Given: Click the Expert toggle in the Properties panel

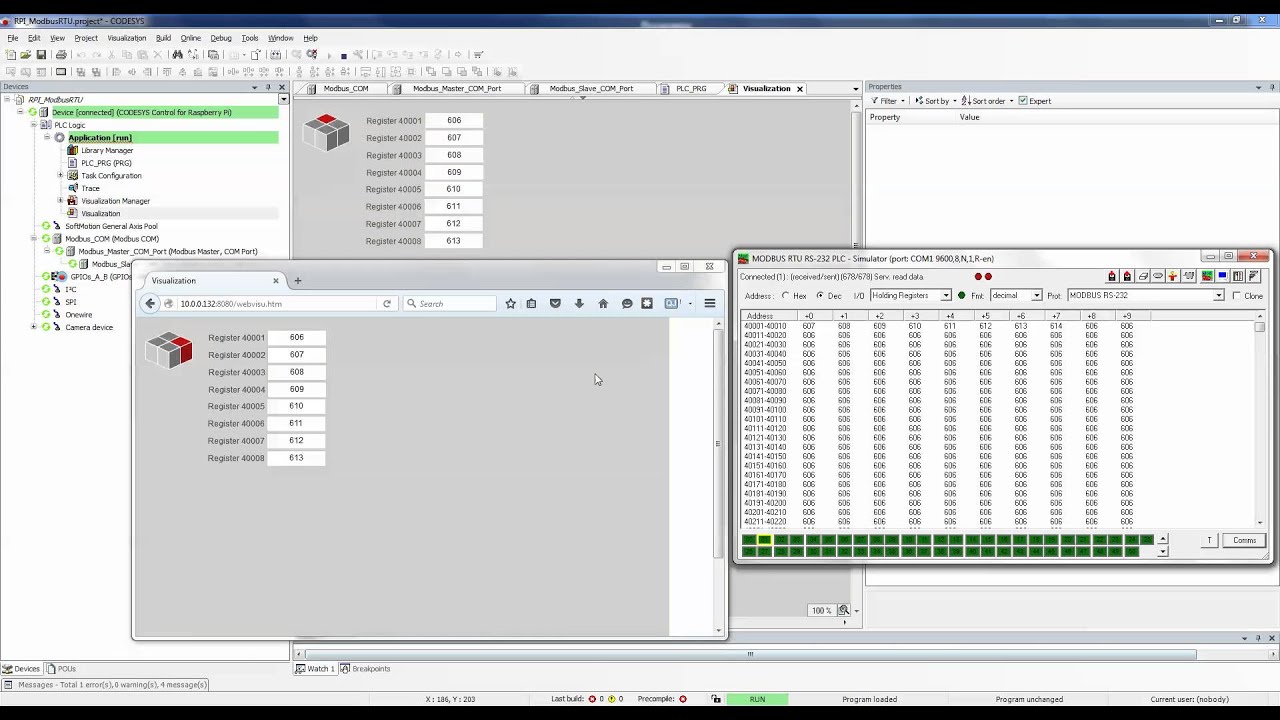Looking at the screenshot, I should click(x=1035, y=101).
